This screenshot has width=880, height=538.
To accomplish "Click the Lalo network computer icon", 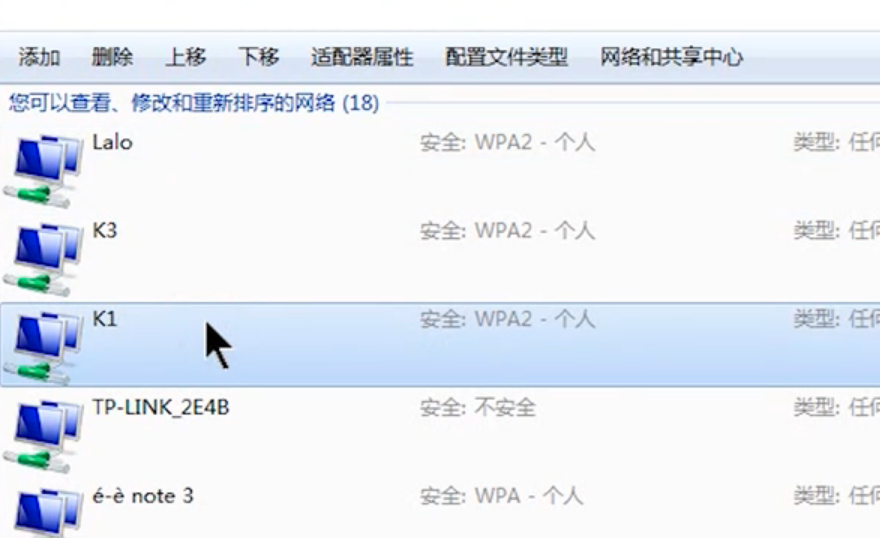I will (44, 171).
